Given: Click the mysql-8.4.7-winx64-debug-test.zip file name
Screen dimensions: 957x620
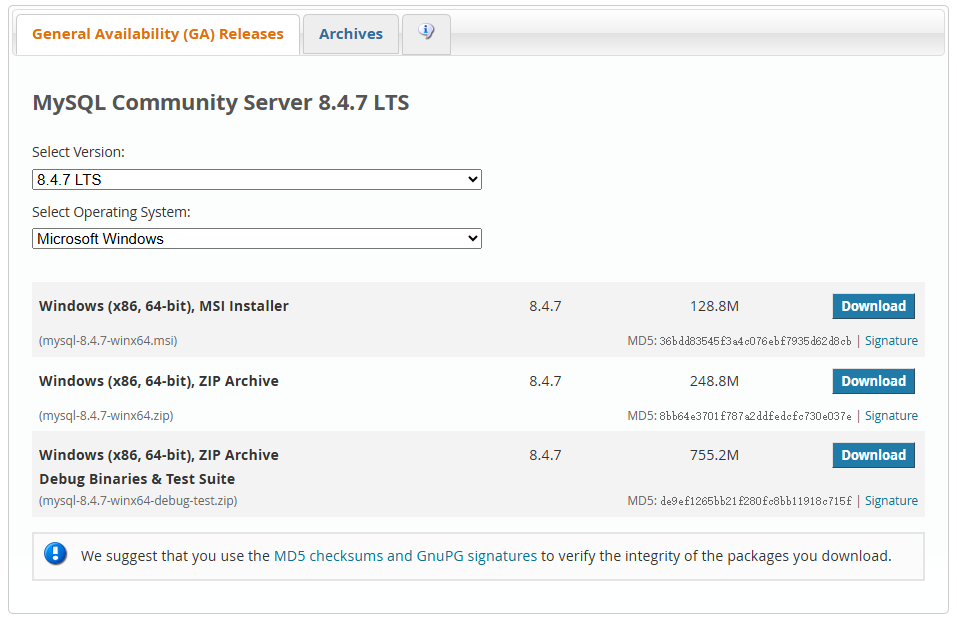Looking at the screenshot, I should (138, 501).
